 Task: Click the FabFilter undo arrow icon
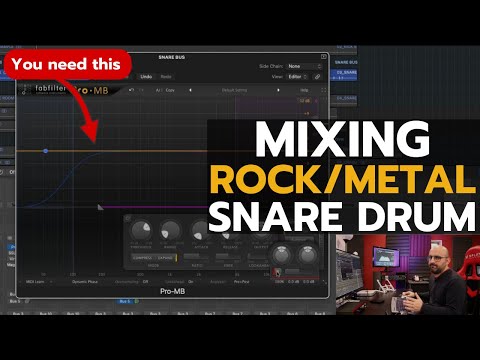(x=131, y=90)
